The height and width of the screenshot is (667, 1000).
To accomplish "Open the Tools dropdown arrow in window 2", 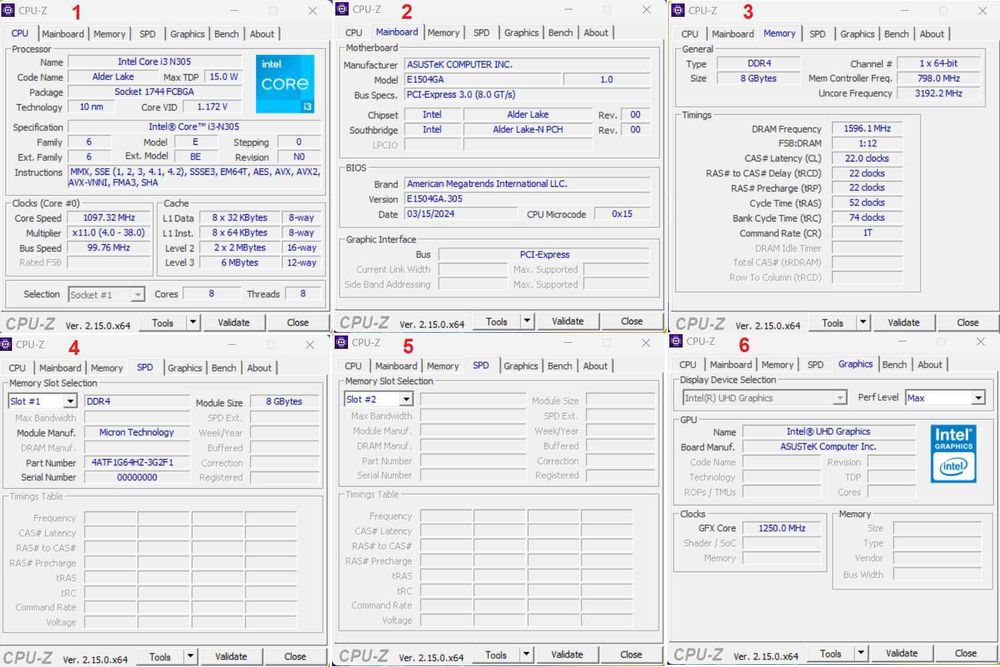I will (x=527, y=321).
